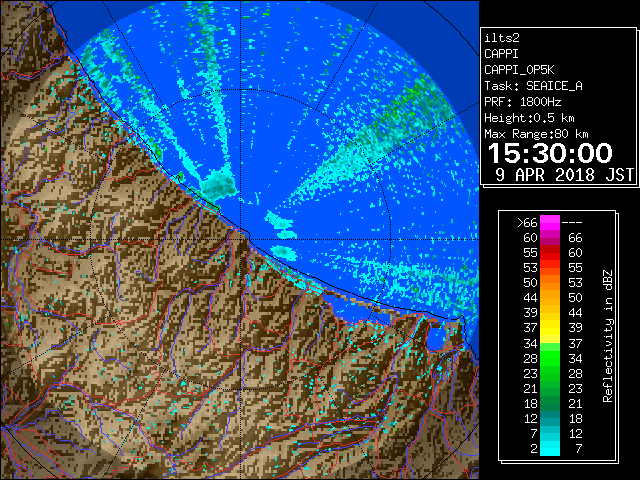The height and width of the screenshot is (480, 640).
Task: Select the 'Task: SEAICE_A' line
Action: tap(533, 86)
